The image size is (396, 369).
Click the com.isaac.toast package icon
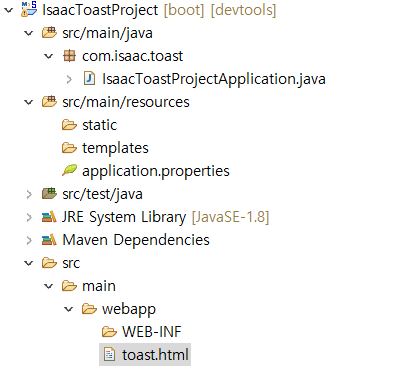(x=69, y=56)
